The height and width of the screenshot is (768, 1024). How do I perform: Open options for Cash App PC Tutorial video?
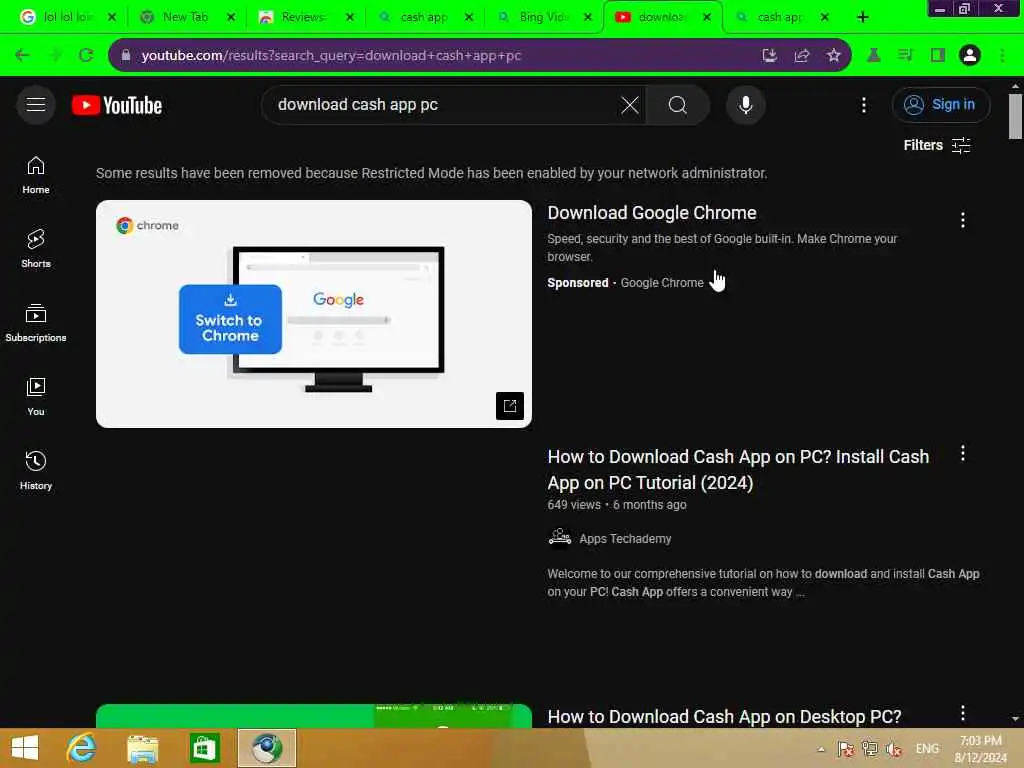coord(963,454)
